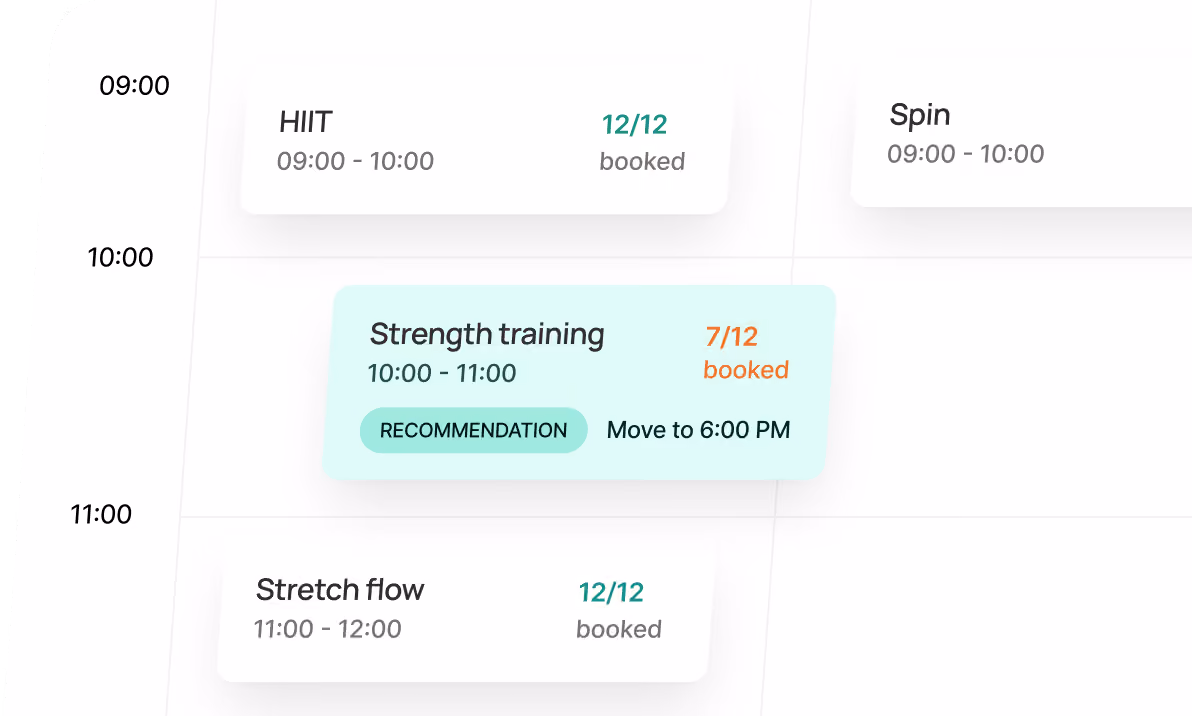Image resolution: width=1192 pixels, height=716 pixels.
Task: Click Stretch flow's 12/12 booked count
Action: click(618, 610)
